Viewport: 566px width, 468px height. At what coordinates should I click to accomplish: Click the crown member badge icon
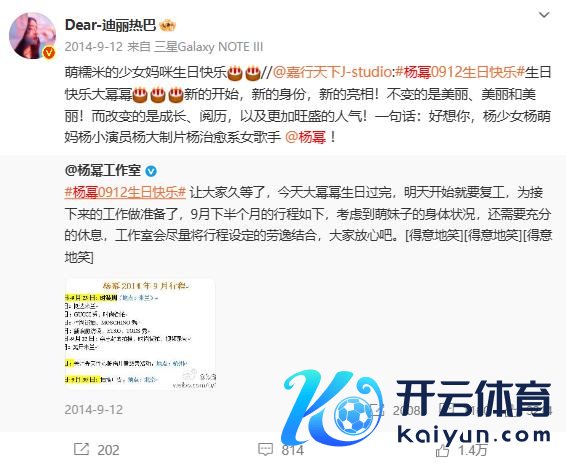point(167,25)
